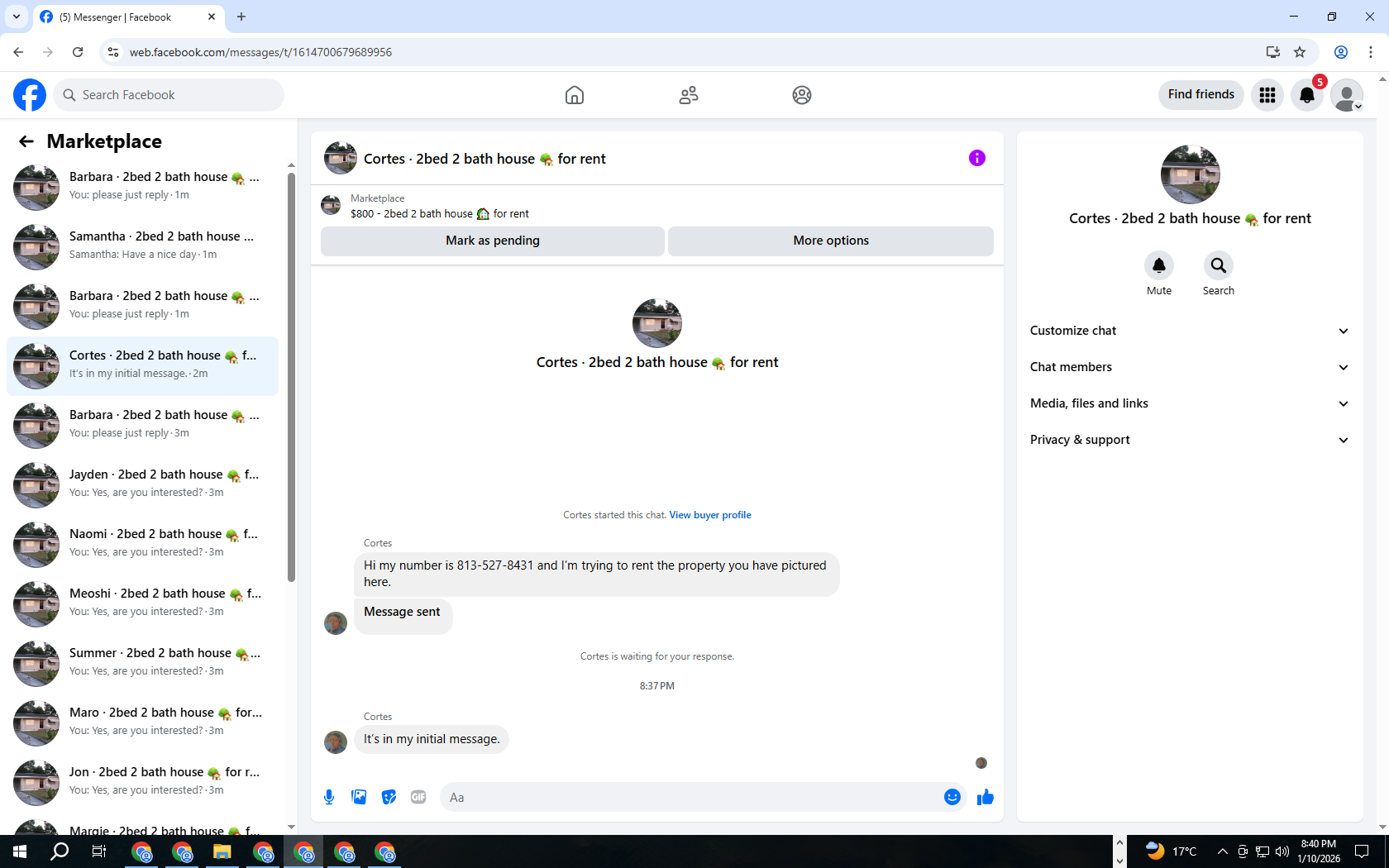Screen dimensions: 1389x868
Task: Open Windows taskbar search
Action: [x=60, y=851]
